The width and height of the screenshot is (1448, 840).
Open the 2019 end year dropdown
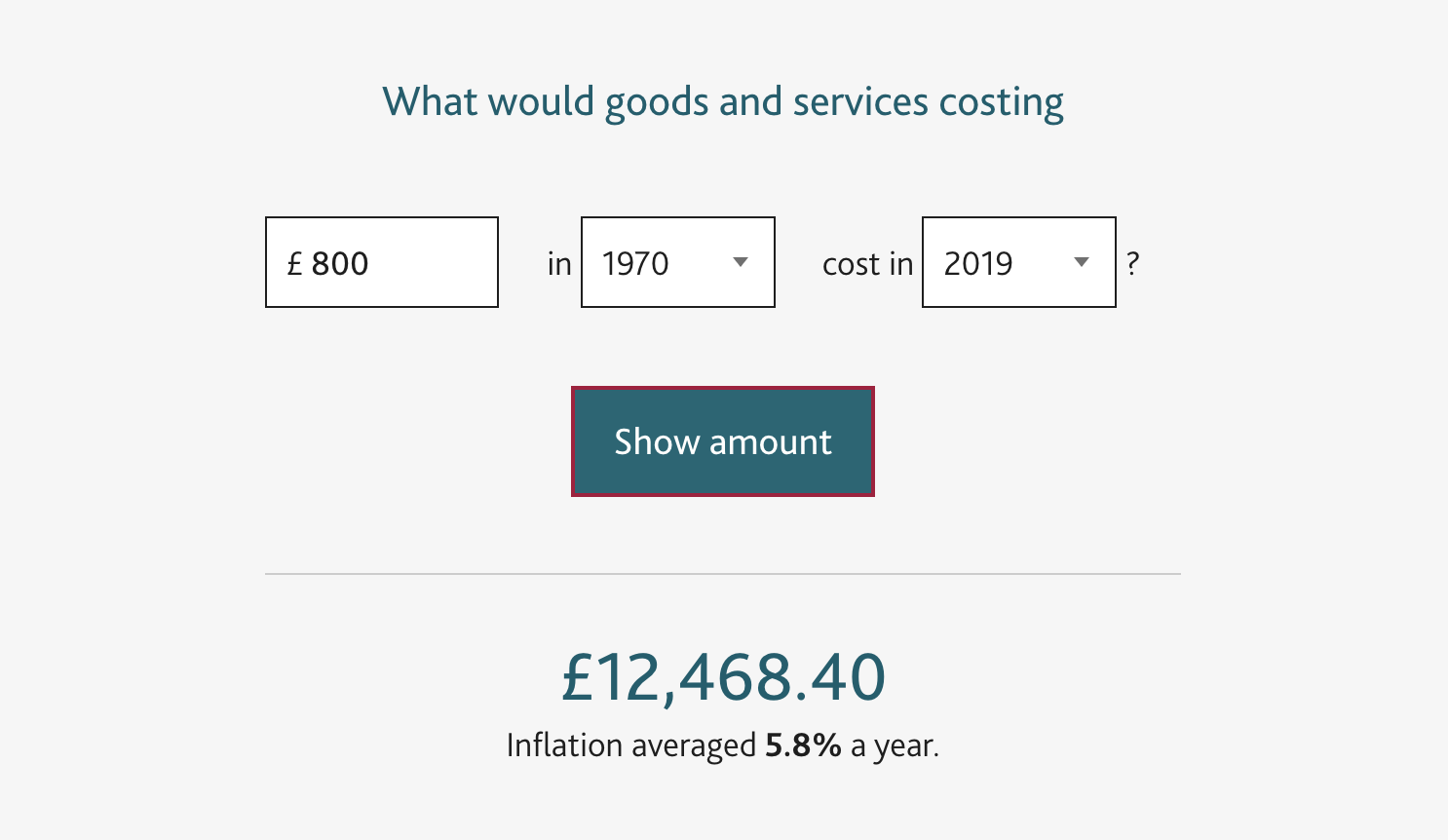(1019, 262)
